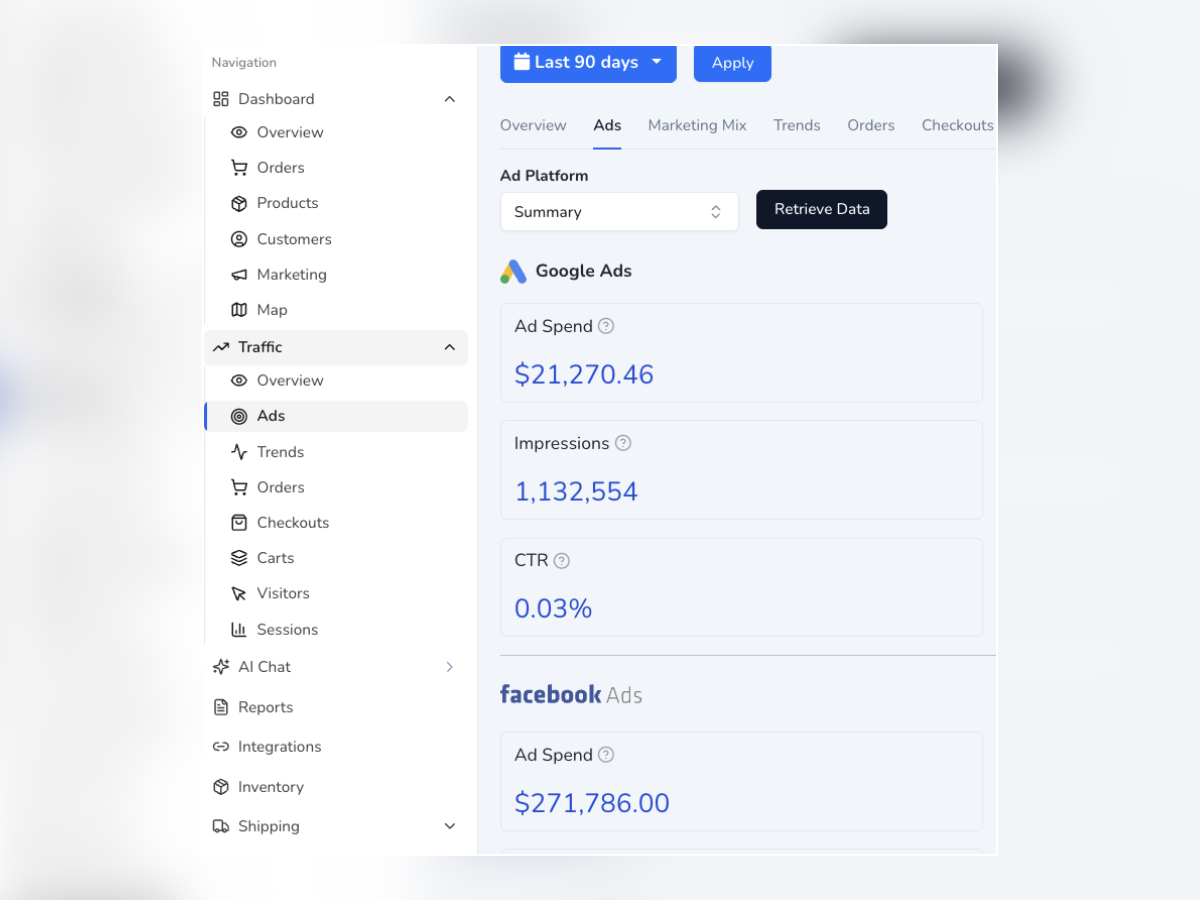Viewport: 1200px width, 900px height.
Task: Click the layers icon beside Carts
Action: 239,558
